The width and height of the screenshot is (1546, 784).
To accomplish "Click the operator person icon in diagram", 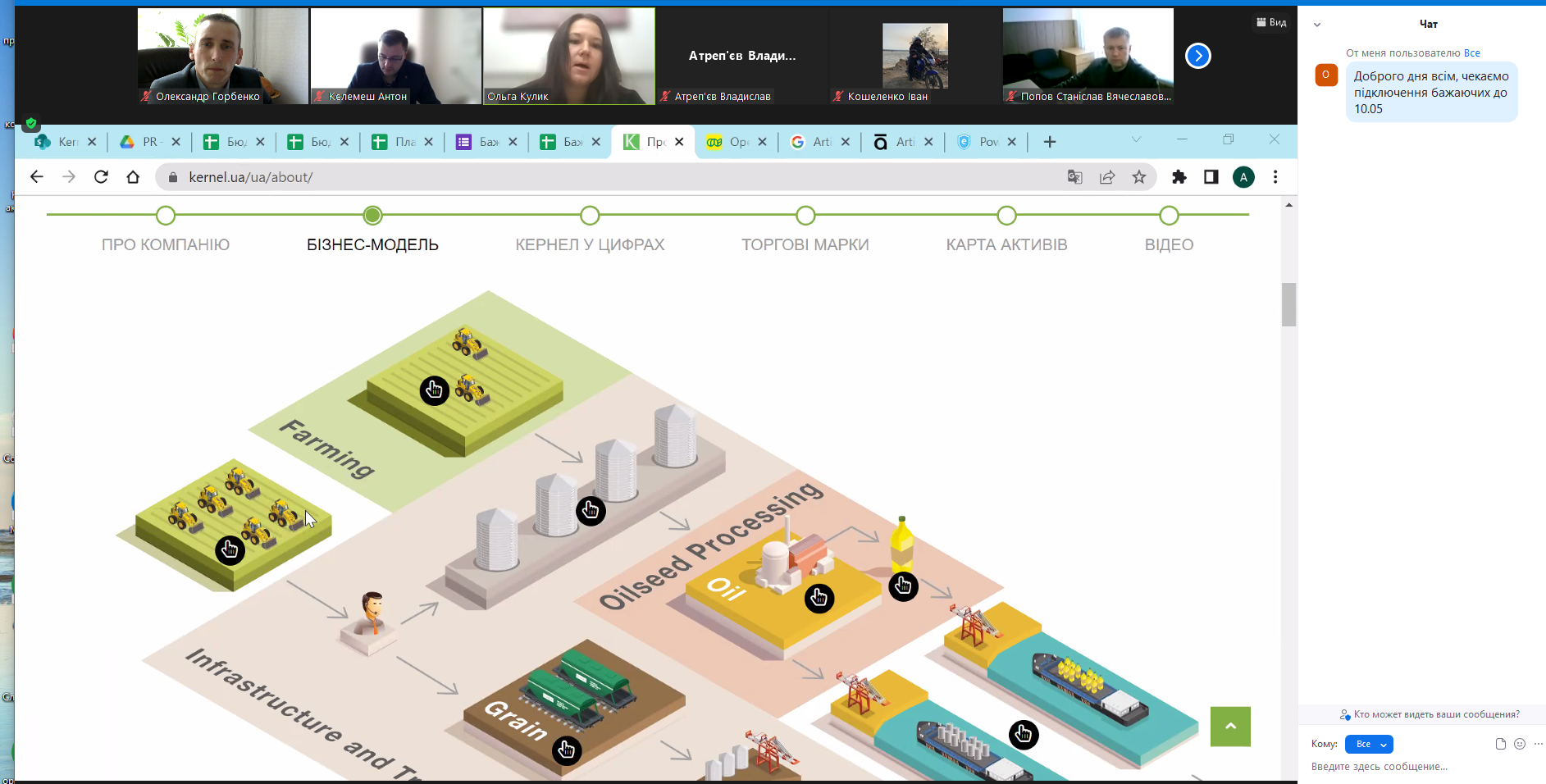I will [x=372, y=613].
